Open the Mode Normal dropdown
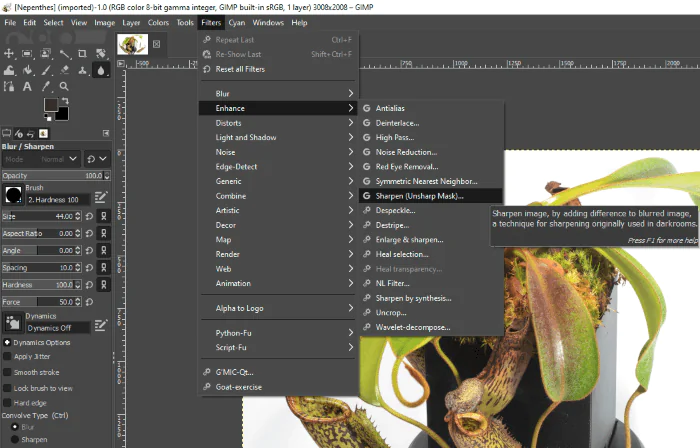The width and height of the screenshot is (700, 448). [x=41, y=159]
